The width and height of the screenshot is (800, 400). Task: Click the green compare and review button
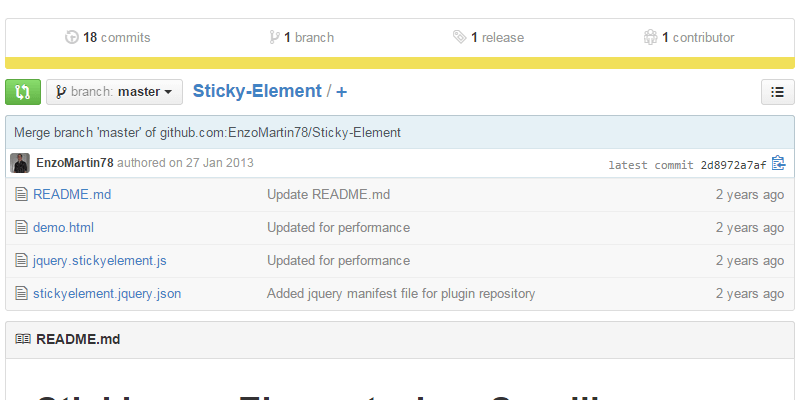(x=23, y=92)
